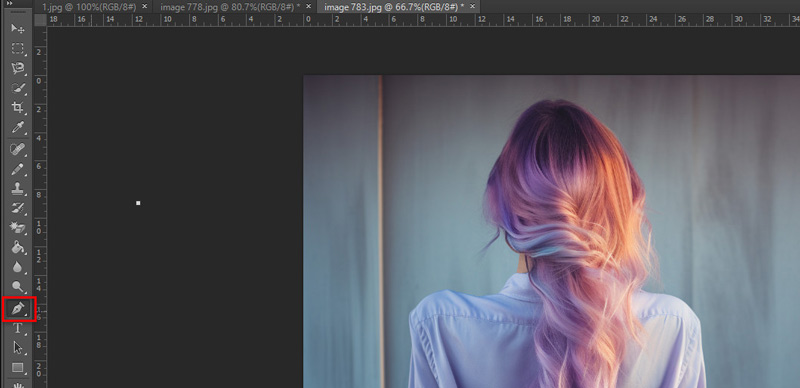Select the Pen tool

(18, 309)
